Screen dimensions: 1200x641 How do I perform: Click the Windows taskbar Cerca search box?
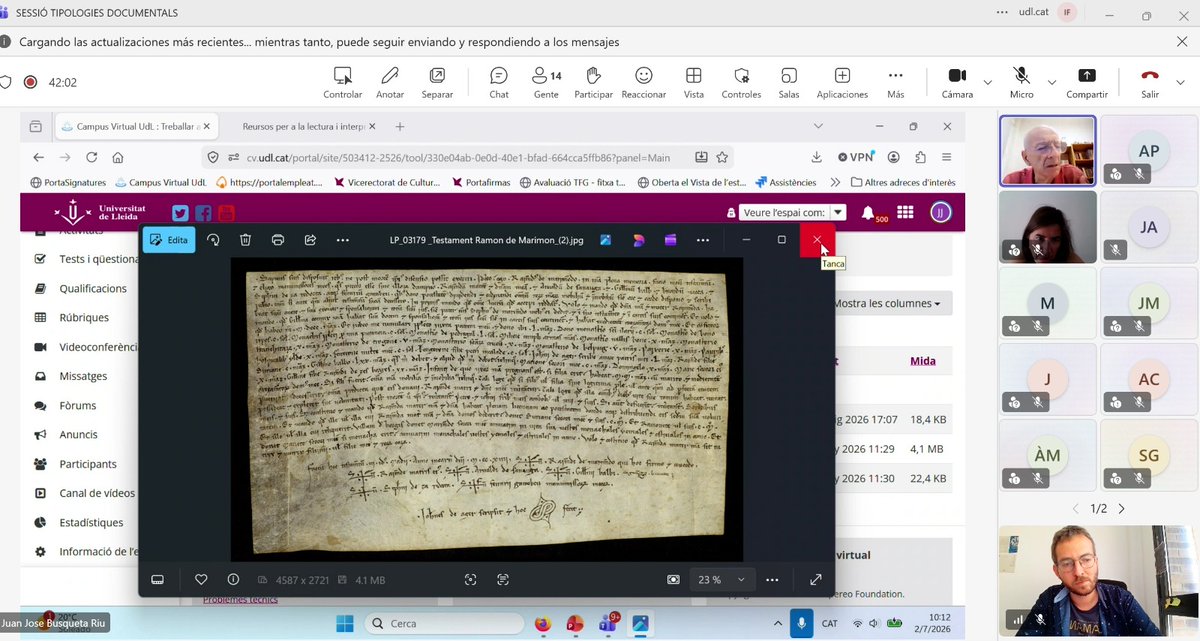[443, 623]
